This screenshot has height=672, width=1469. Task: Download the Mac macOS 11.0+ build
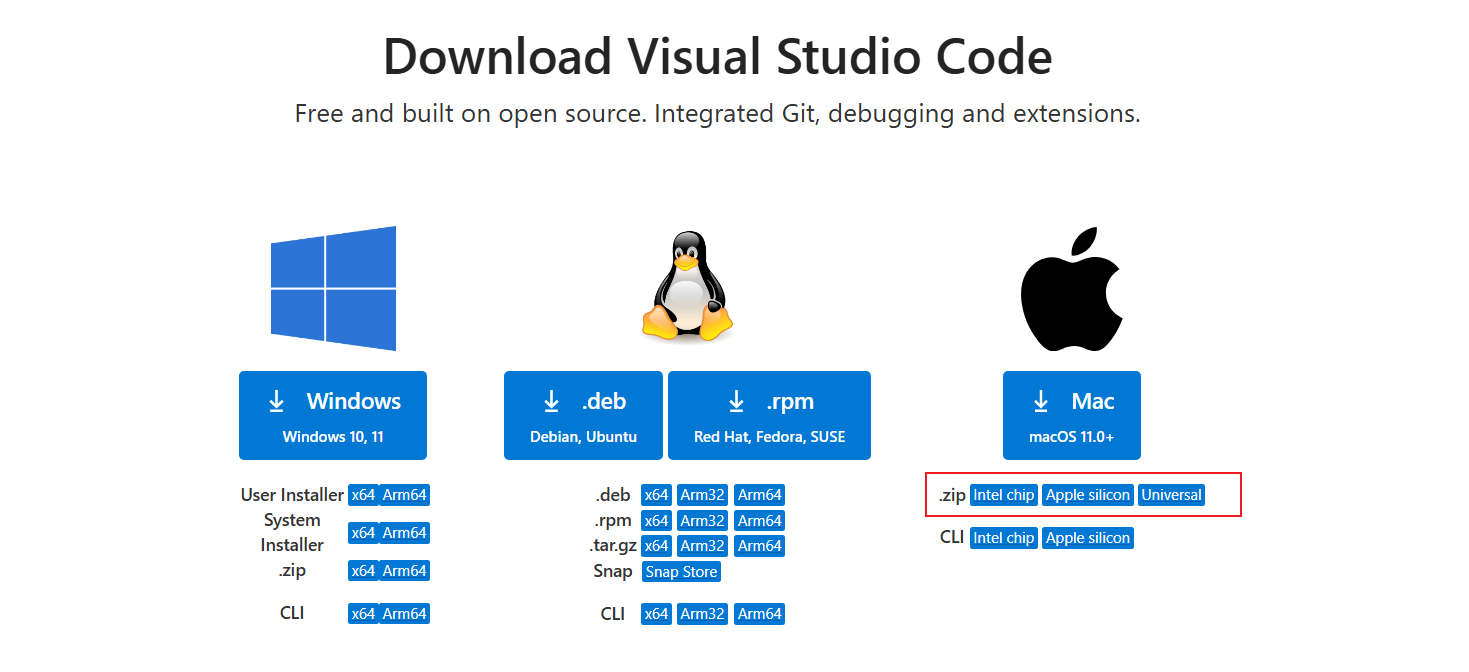tap(1072, 415)
